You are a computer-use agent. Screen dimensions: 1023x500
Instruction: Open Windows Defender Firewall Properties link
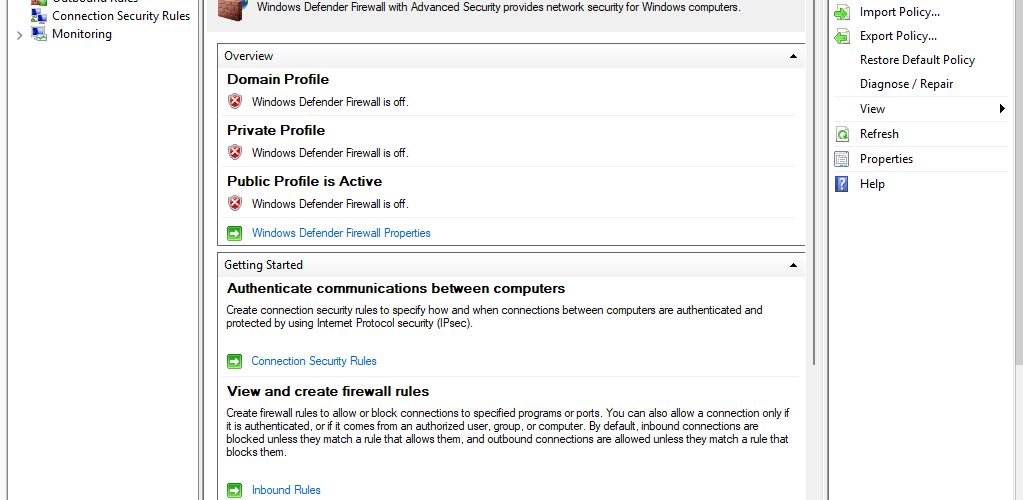point(341,233)
